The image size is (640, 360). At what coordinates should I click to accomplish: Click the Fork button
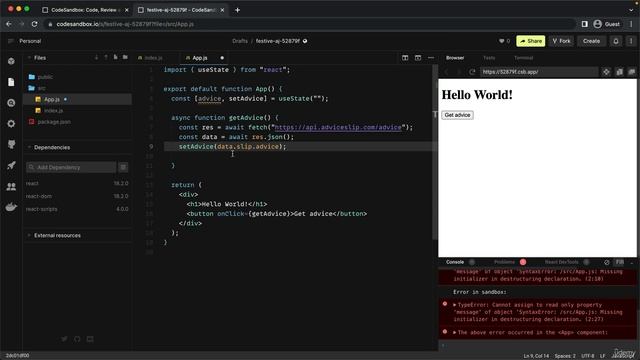(x=562, y=41)
